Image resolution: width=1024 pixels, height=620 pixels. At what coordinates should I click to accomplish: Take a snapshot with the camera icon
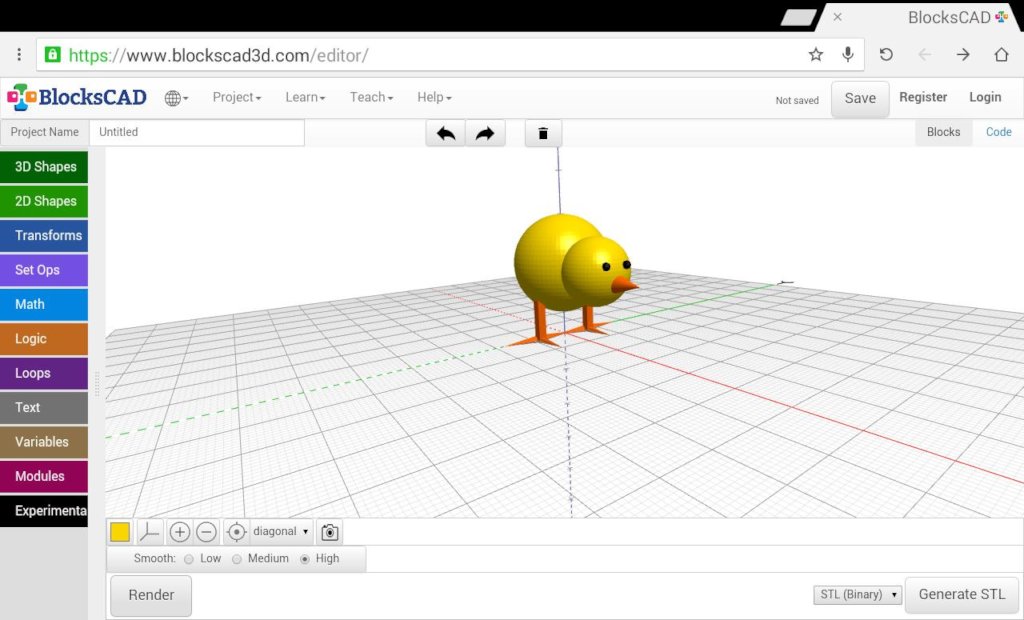tap(330, 532)
